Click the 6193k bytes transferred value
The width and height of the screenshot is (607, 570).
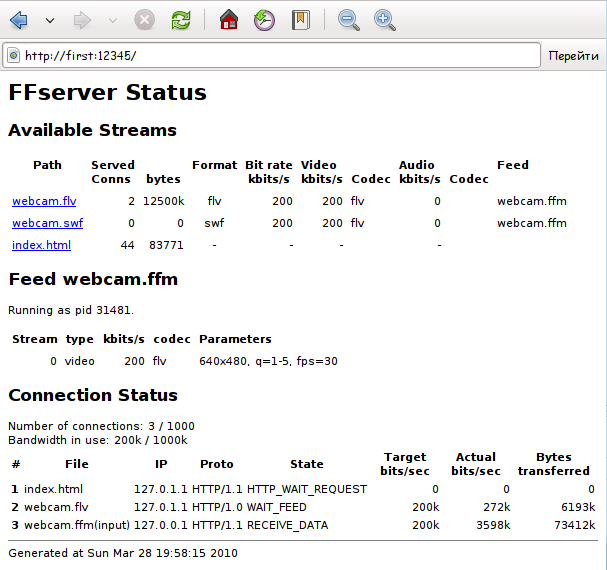click(x=578, y=507)
